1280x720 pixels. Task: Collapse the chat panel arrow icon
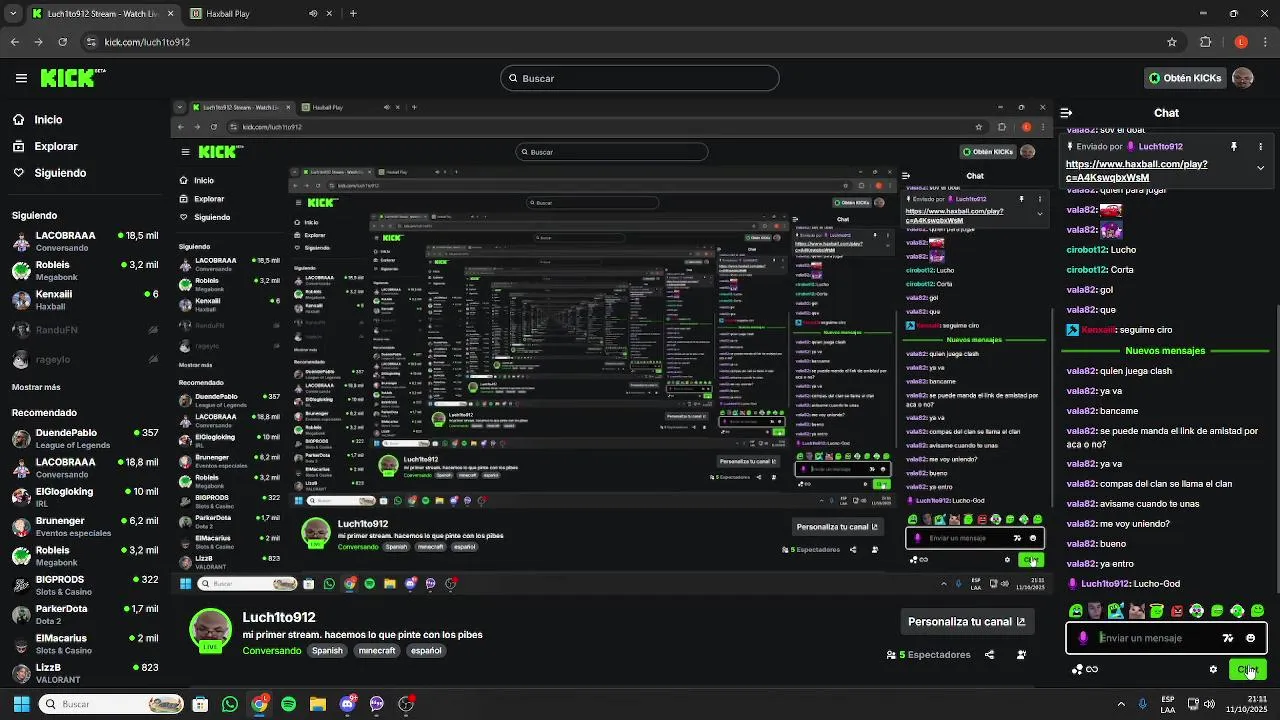[x=1066, y=113]
